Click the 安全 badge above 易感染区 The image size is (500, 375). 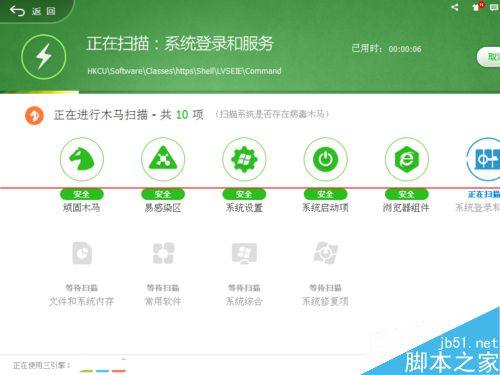[163, 194]
